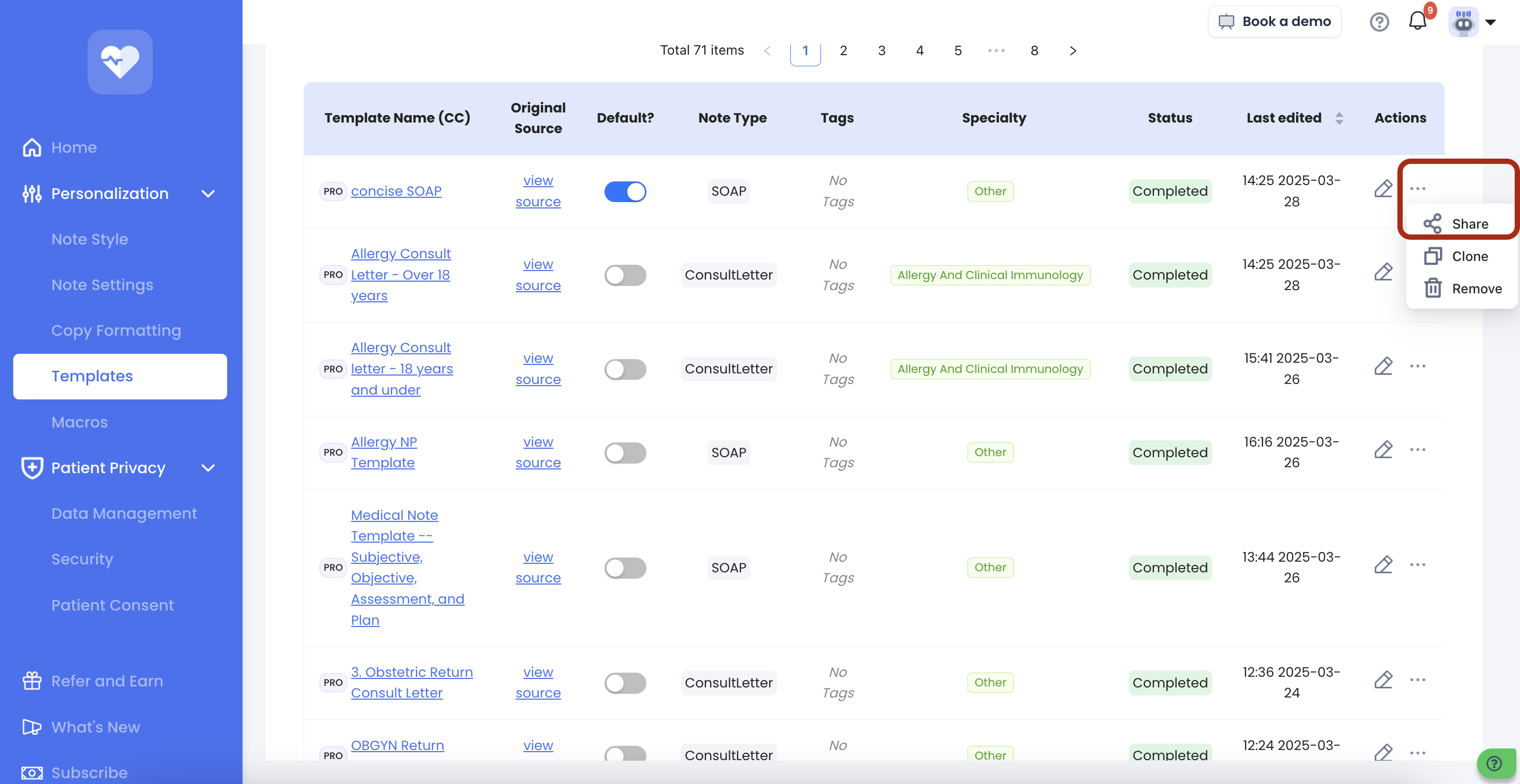This screenshot has height=784, width=1520.
Task: Click the notification bell icon
Action: pos(1417,22)
